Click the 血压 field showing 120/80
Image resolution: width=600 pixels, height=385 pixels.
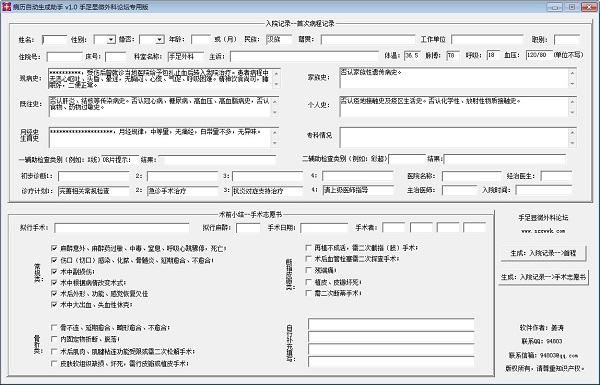(x=539, y=55)
